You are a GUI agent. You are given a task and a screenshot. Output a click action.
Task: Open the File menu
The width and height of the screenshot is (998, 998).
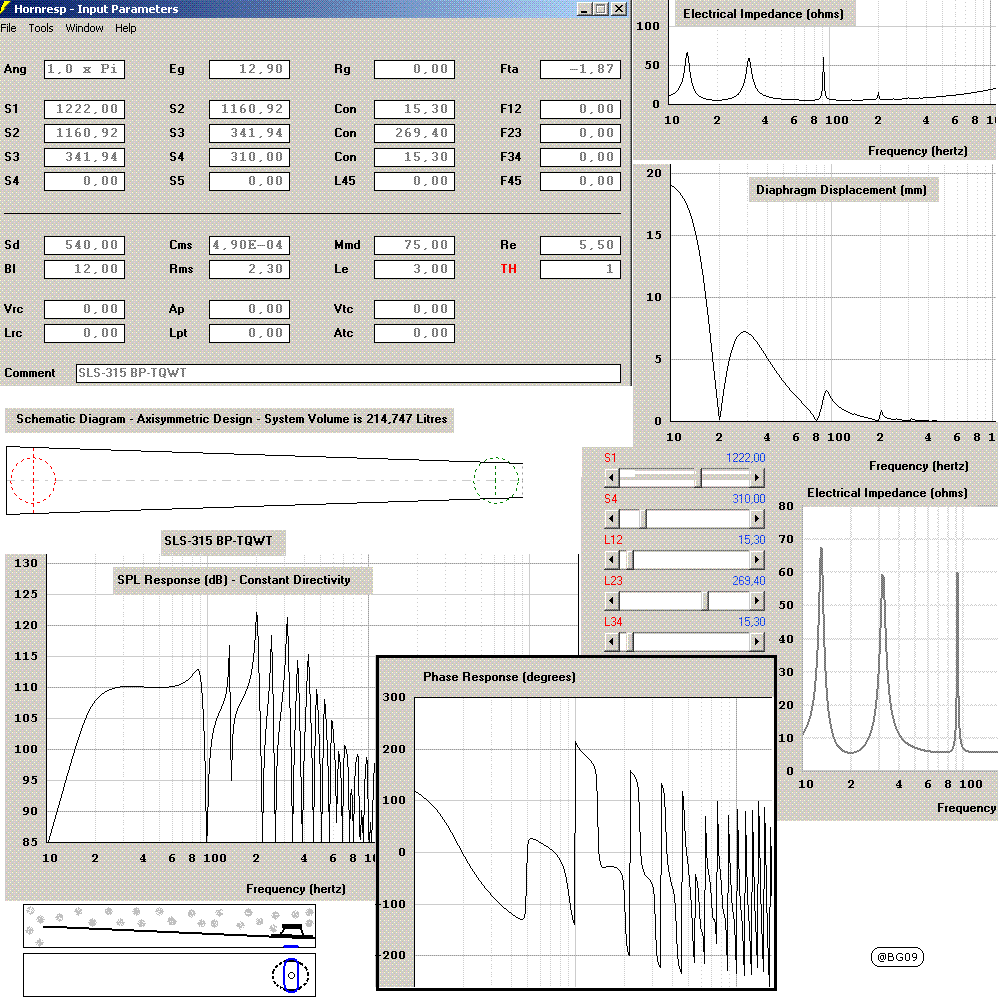8,28
